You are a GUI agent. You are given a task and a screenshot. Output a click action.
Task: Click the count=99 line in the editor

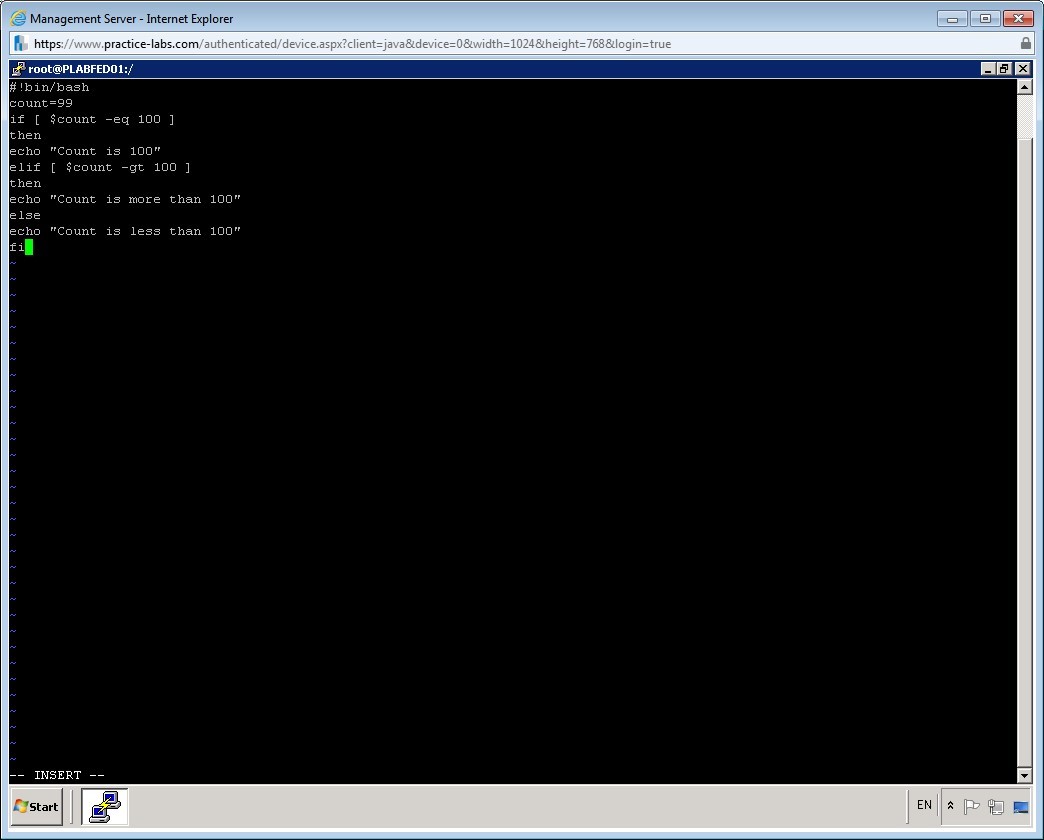(x=41, y=103)
